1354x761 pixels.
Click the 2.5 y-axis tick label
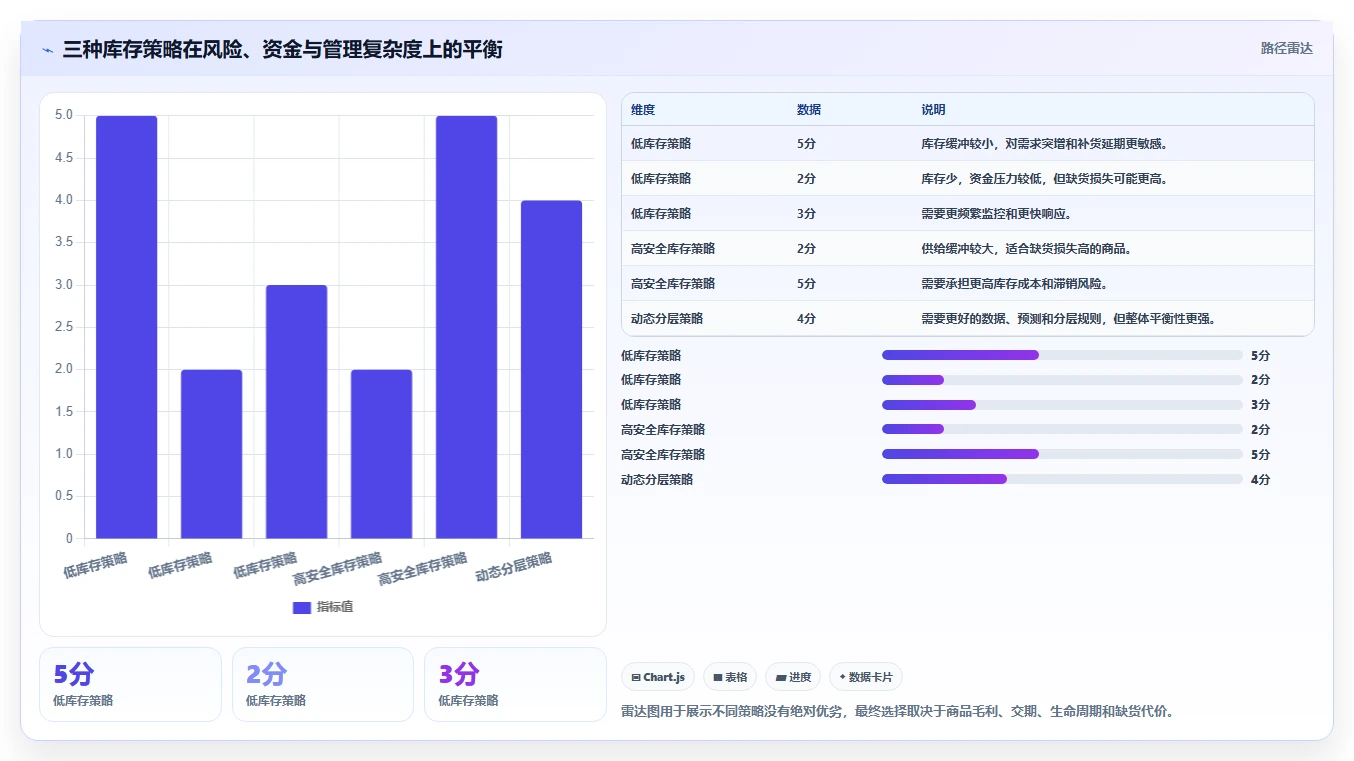tap(64, 327)
